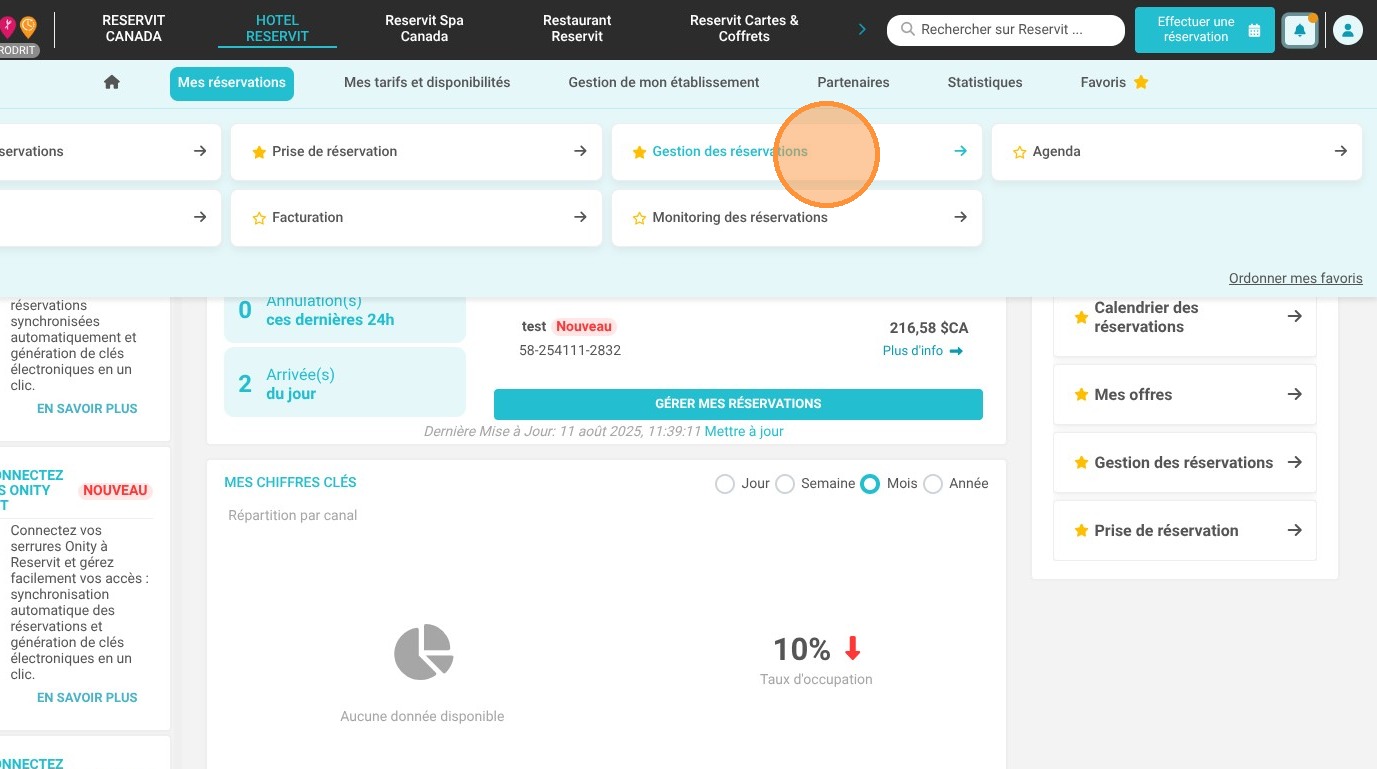Toggle favorite star for Gestion des réservations menu card
The height and width of the screenshot is (769, 1377).
coord(639,152)
